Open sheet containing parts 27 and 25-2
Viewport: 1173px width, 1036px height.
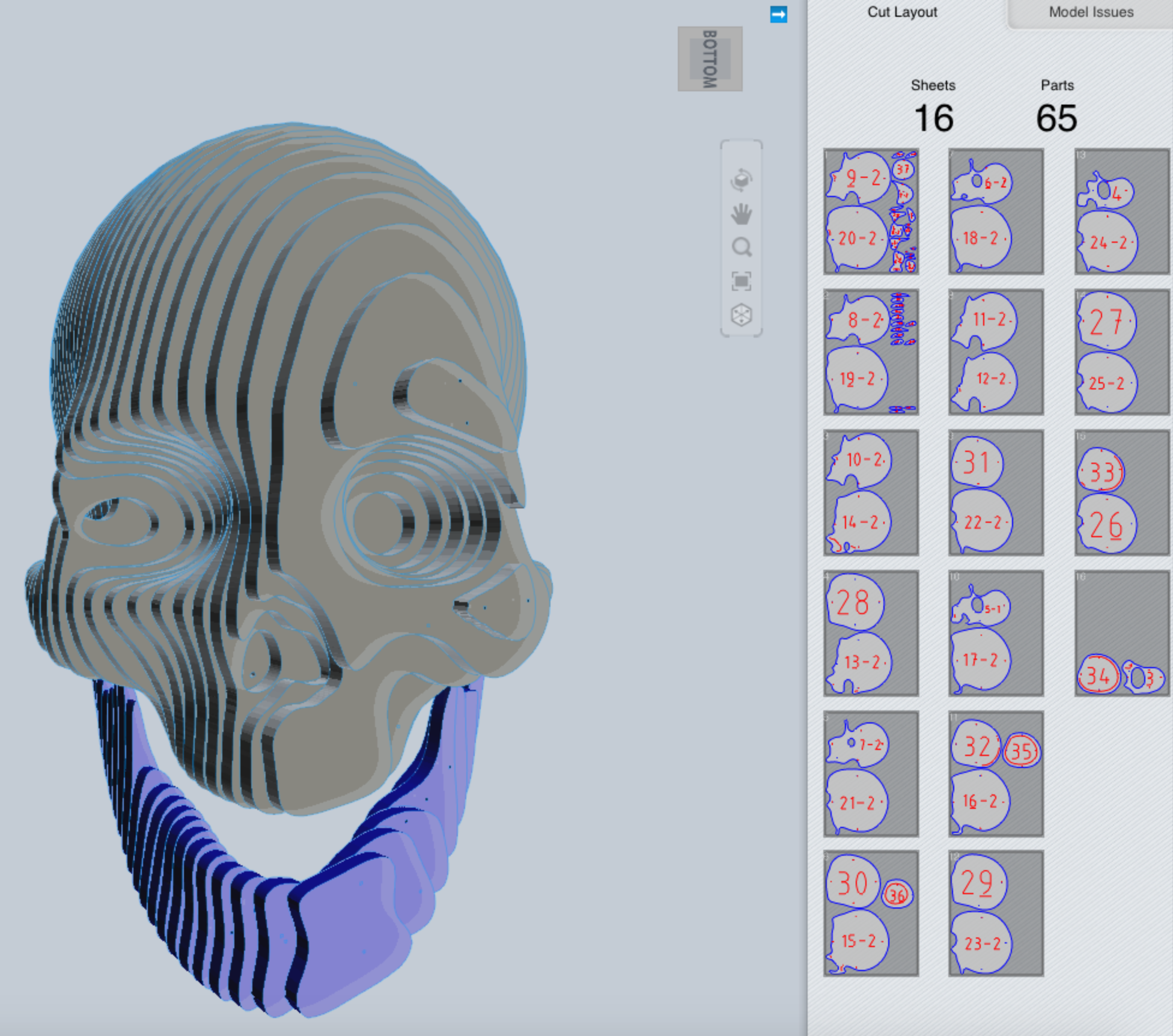[1121, 352]
